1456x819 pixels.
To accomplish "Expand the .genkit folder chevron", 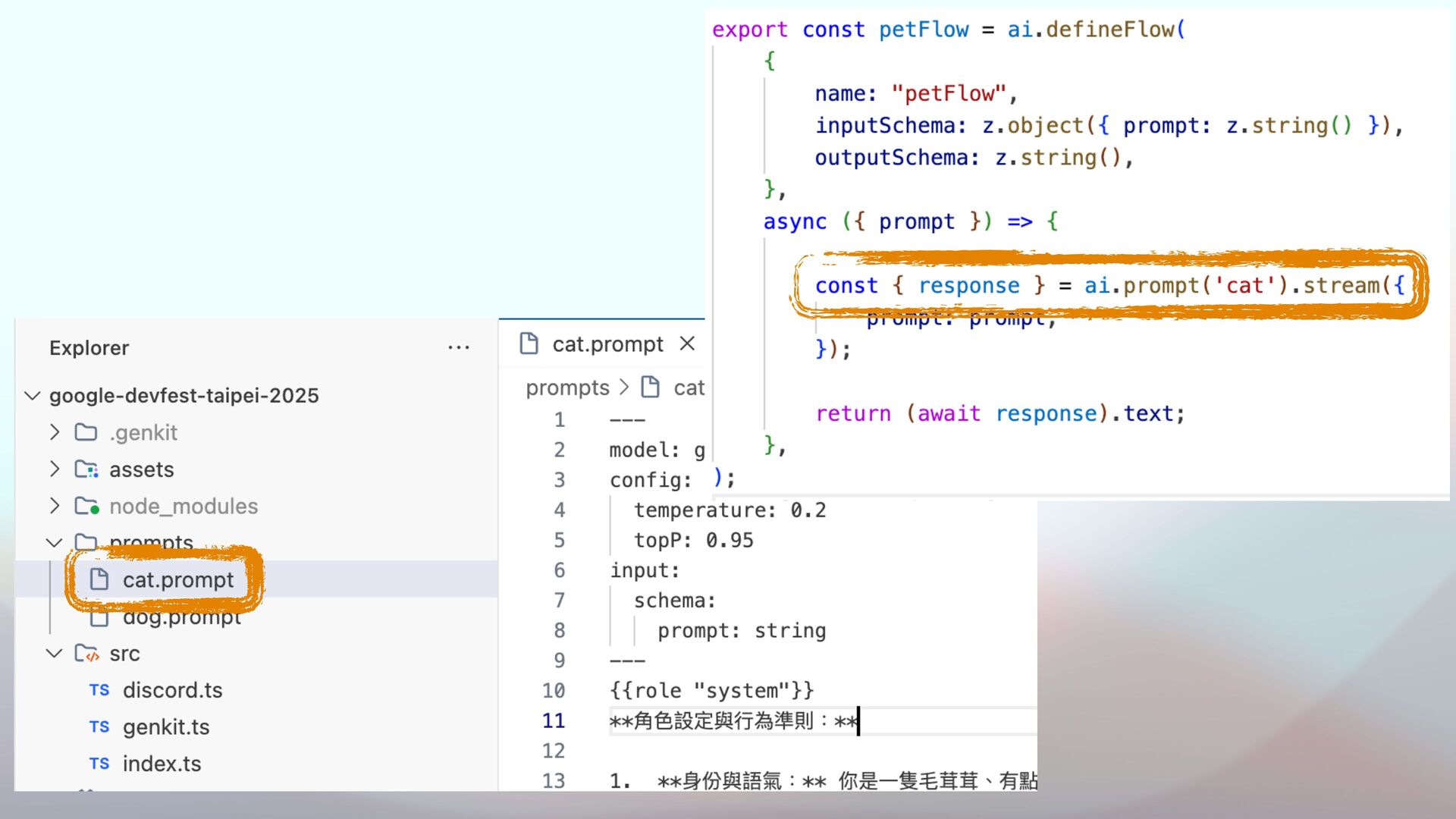I will (x=55, y=432).
